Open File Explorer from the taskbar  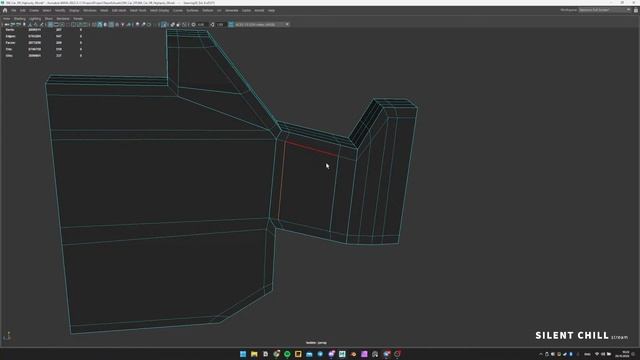[254, 354]
